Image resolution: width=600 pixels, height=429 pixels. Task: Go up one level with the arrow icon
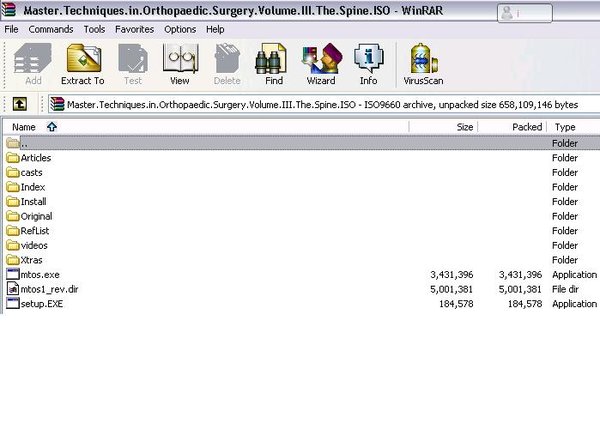click(19, 104)
